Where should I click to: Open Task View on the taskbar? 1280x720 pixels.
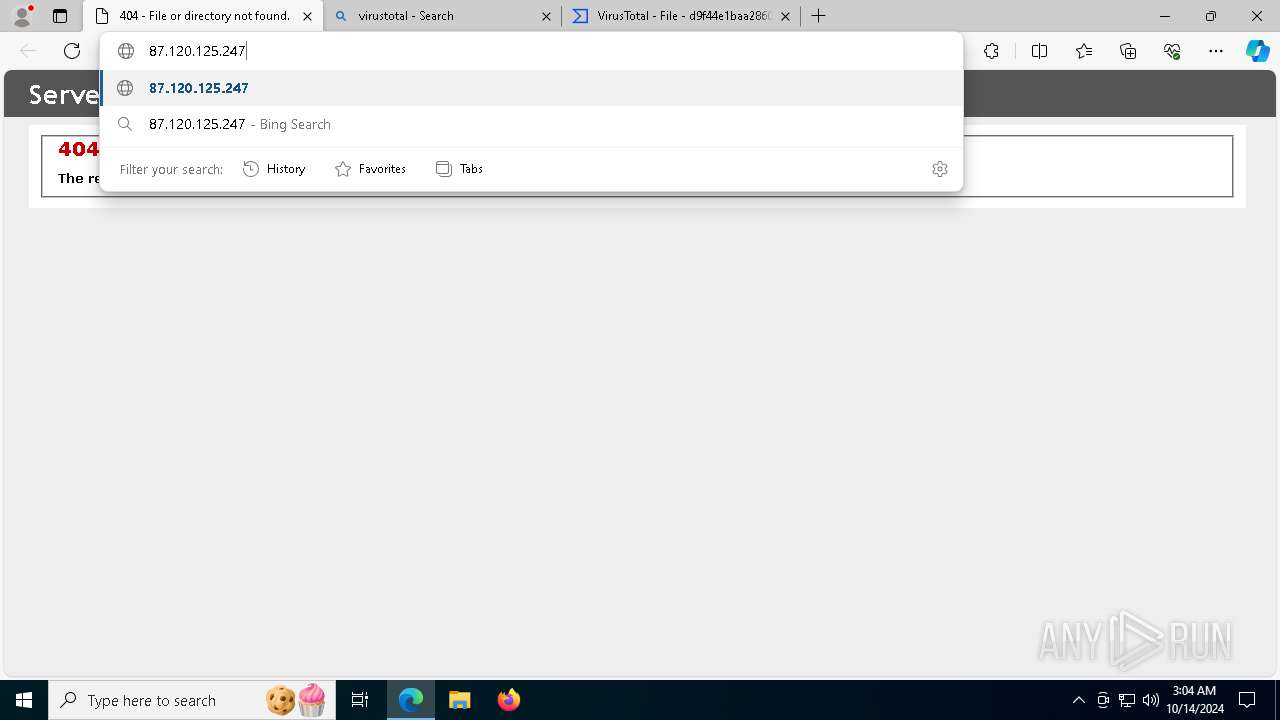pyautogui.click(x=360, y=700)
